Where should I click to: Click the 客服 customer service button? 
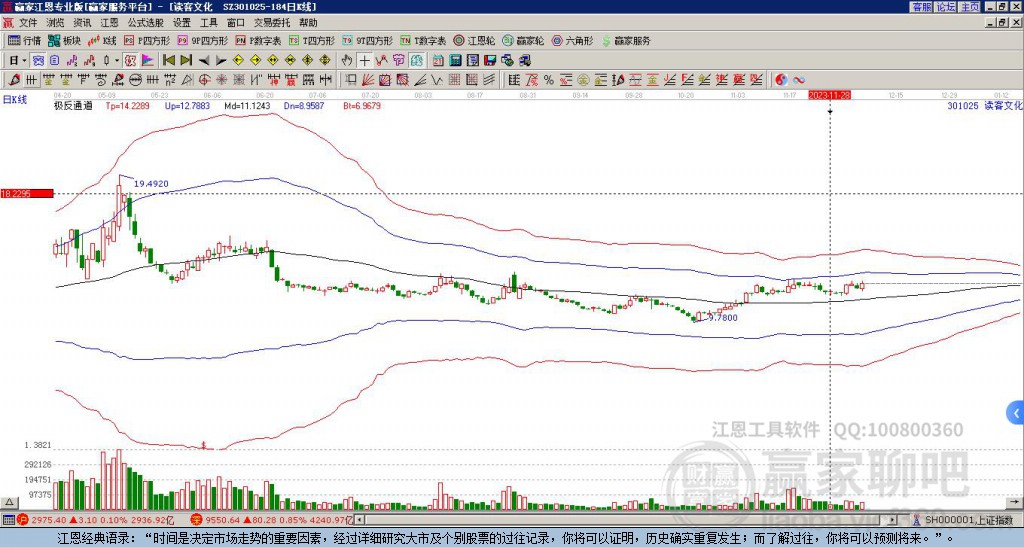(921, 7)
